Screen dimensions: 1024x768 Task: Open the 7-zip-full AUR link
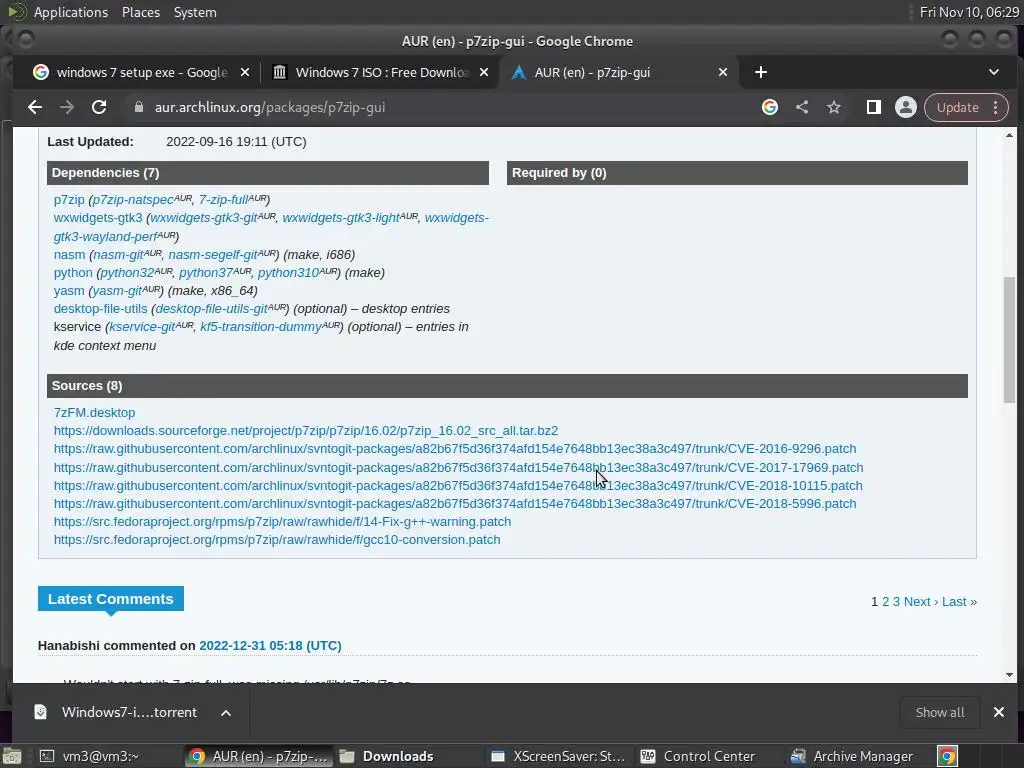click(223, 199)
